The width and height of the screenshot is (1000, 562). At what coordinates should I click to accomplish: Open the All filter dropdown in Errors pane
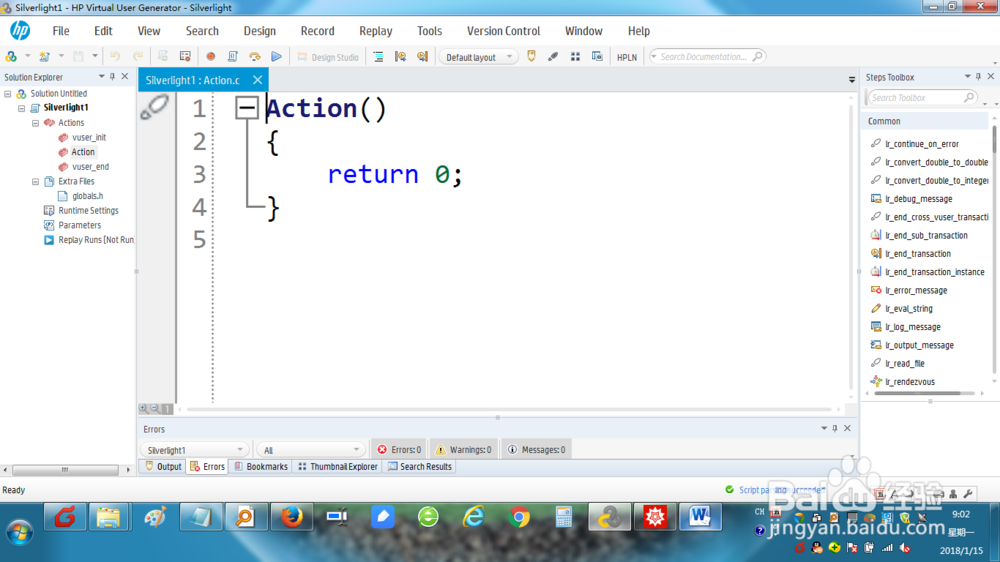[x=310, y=450]
